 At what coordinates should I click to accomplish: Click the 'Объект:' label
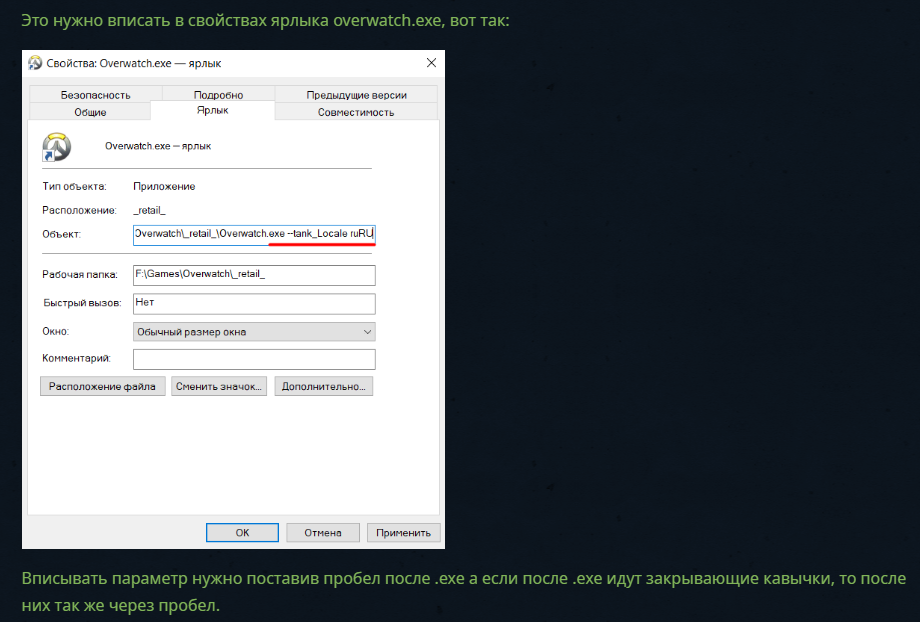click(x=62, y=234)
